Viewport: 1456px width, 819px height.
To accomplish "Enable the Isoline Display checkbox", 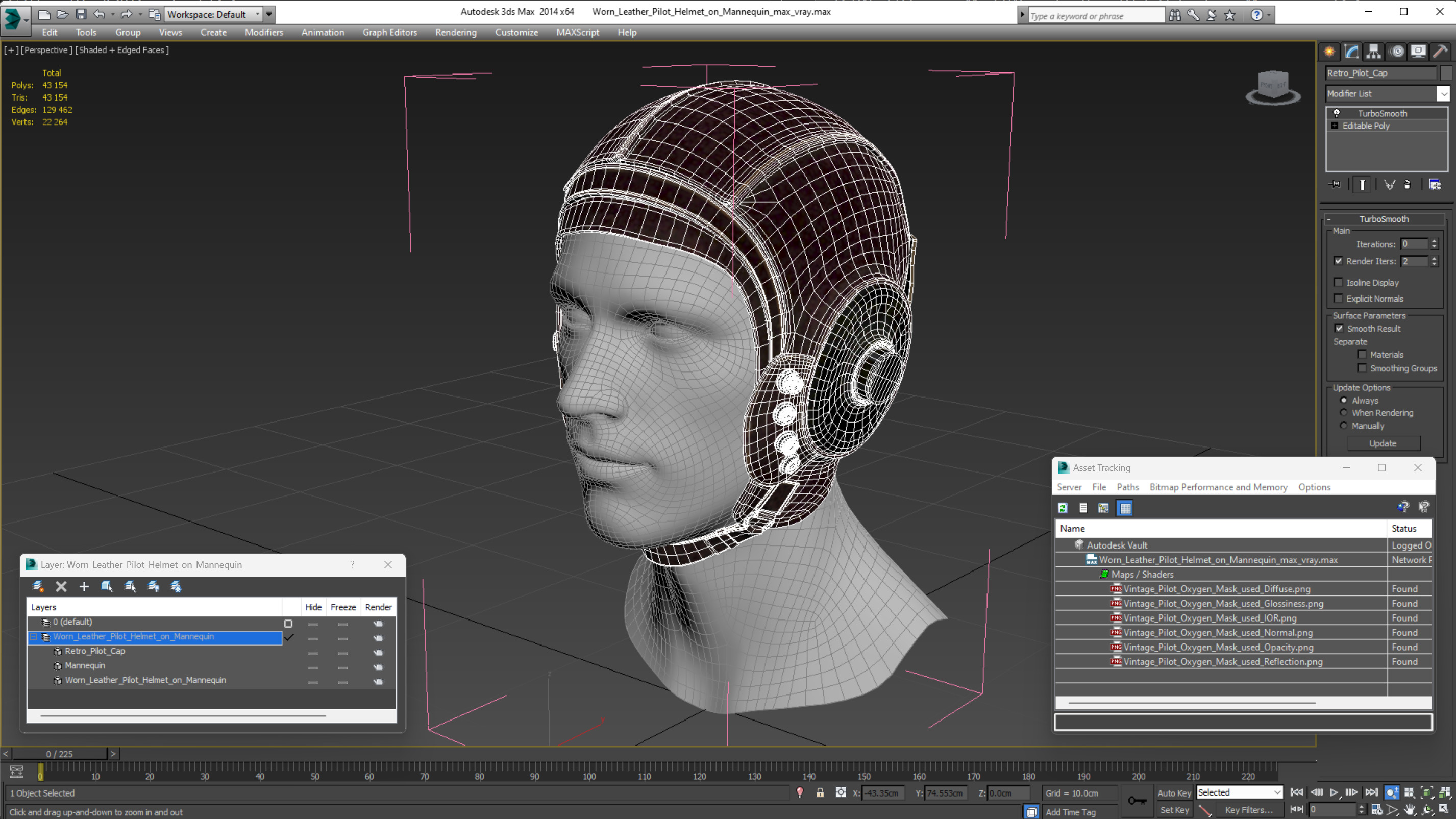I will pyautogui.click(x=1339, y=283).
